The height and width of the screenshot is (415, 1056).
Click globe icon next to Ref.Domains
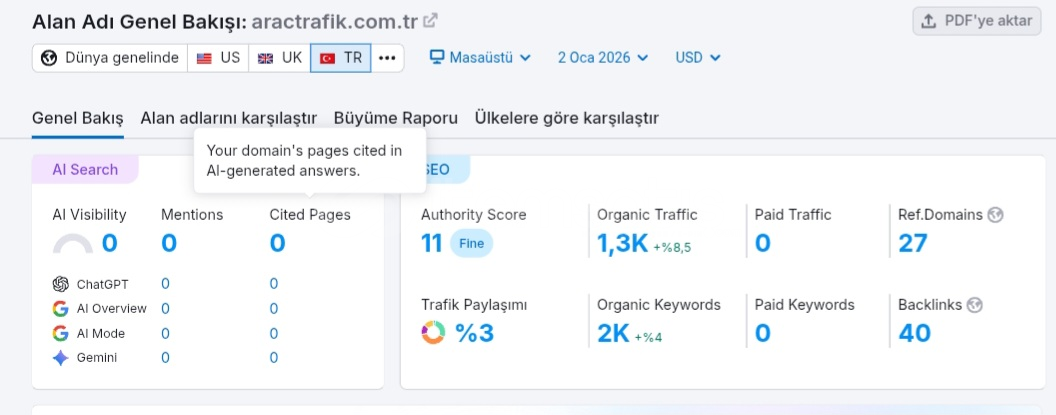click(x=995, y=214)
